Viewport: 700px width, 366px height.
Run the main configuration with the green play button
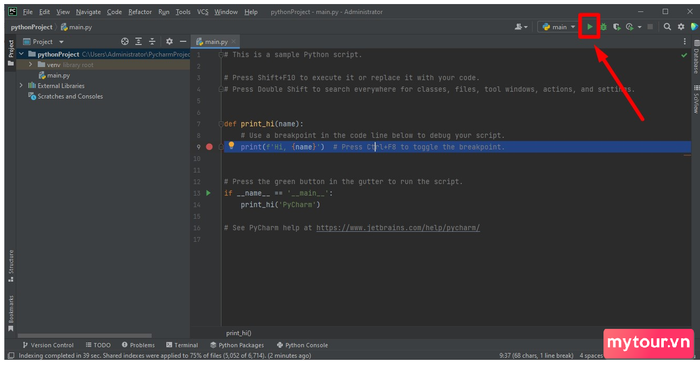(590, 27)
